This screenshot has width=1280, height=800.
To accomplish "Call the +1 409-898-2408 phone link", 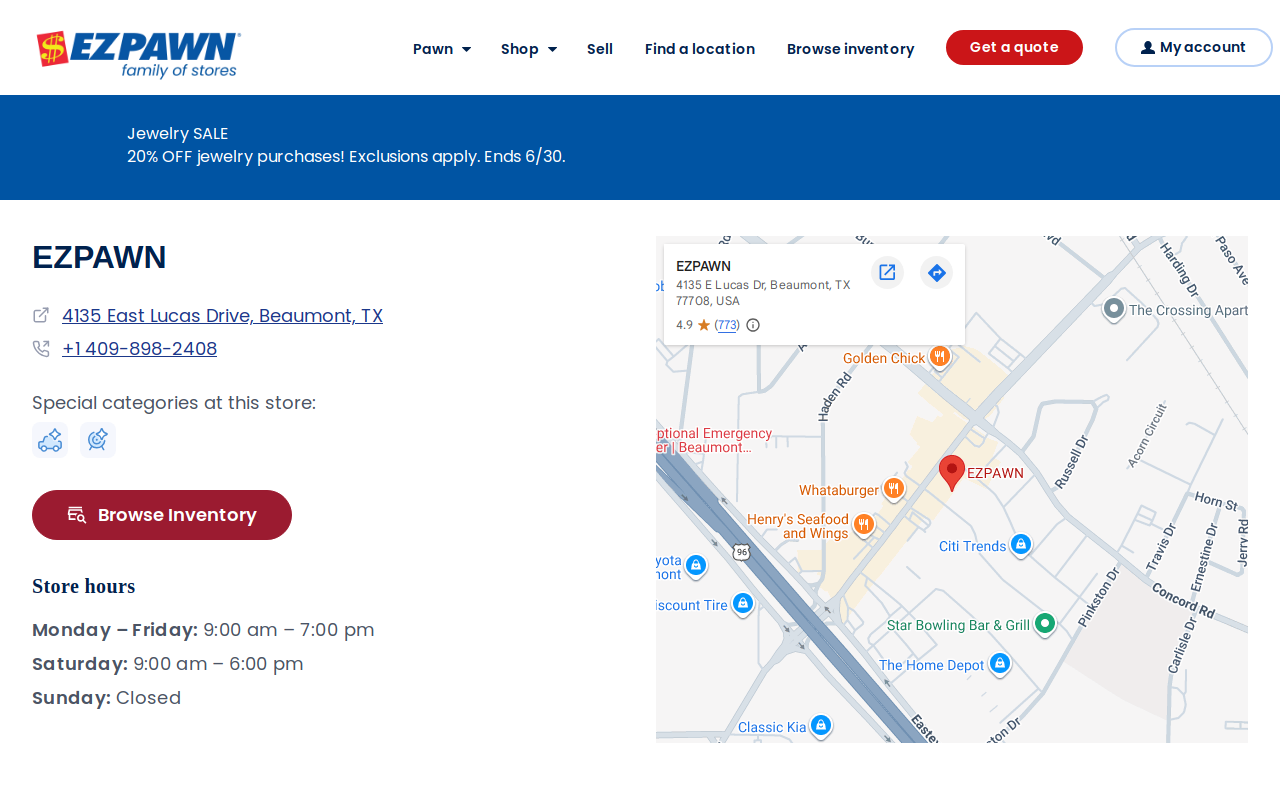I will coord(139,349).
